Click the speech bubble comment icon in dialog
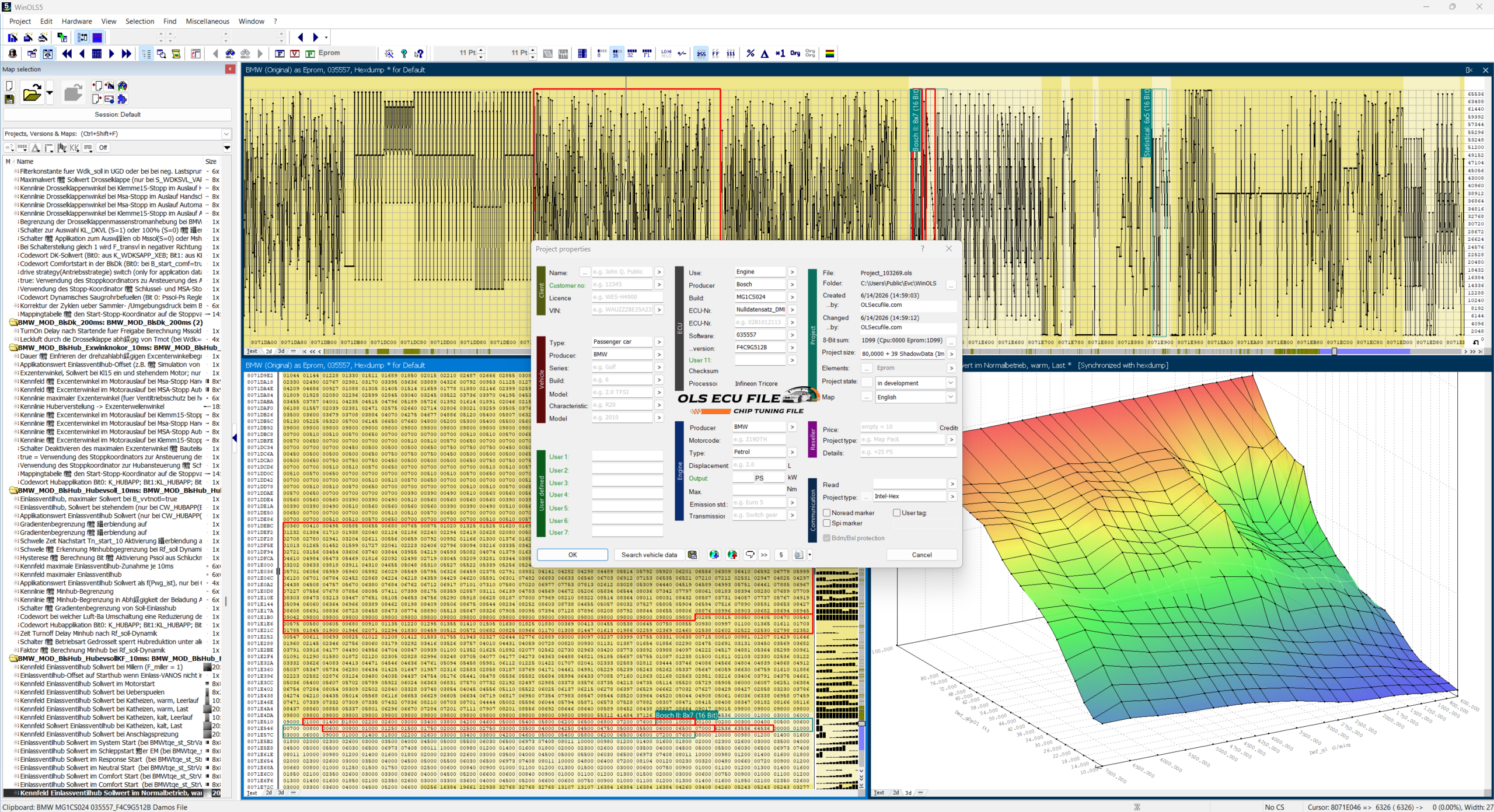Viewport: 1494px width, 812px height. click(750, 555)
